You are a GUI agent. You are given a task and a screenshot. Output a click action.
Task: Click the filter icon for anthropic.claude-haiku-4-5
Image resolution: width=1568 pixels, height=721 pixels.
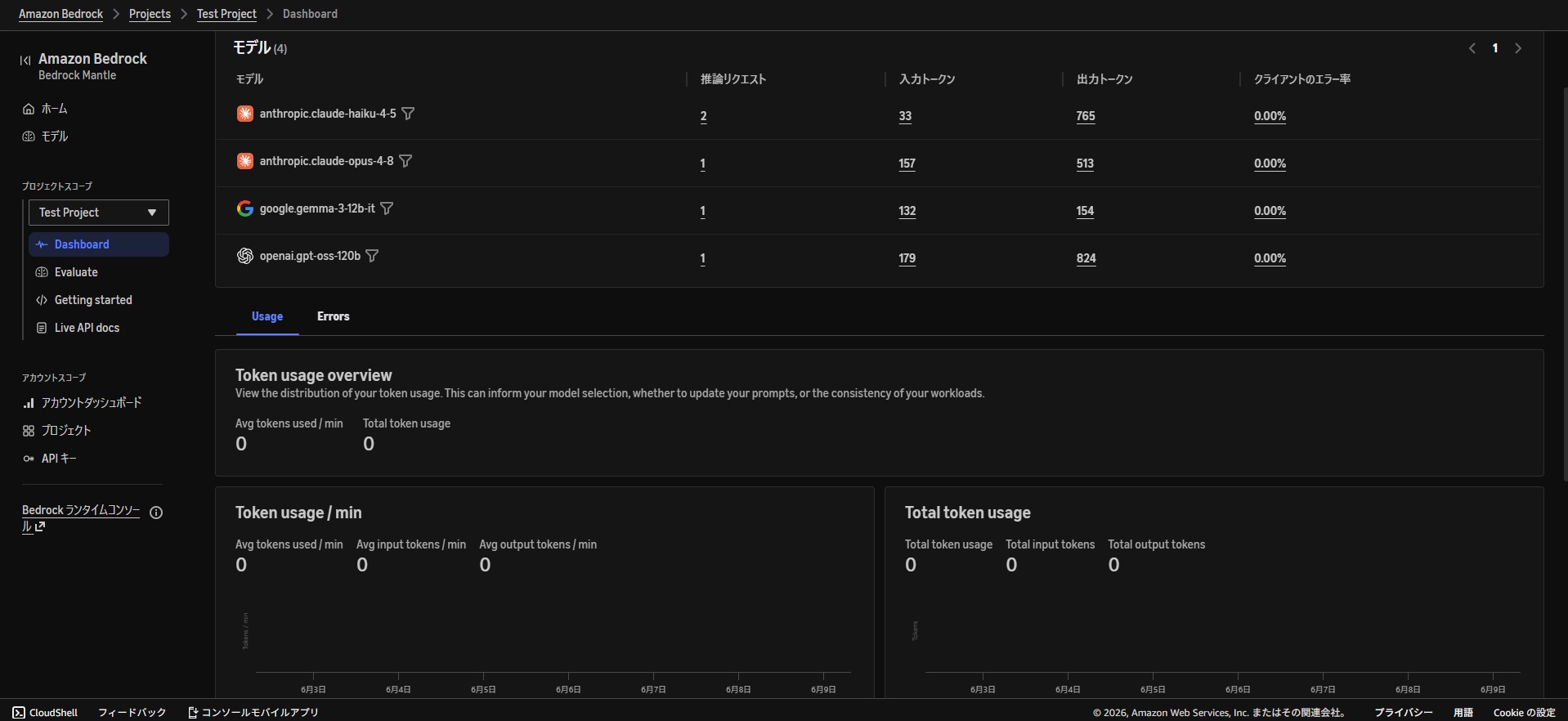(408, 114)
